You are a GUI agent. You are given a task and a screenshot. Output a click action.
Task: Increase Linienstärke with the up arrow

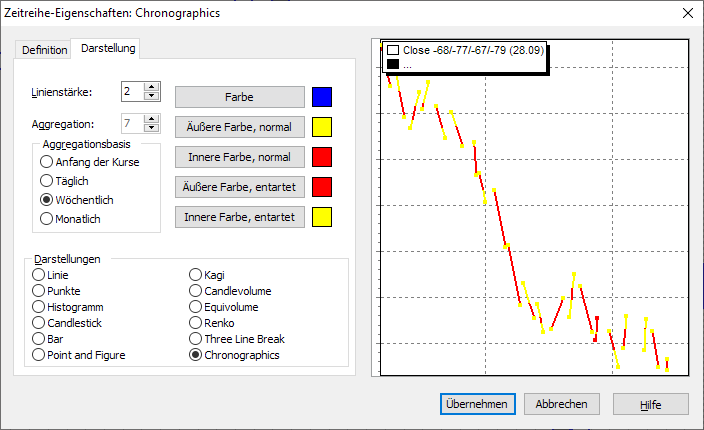point(152,87)
